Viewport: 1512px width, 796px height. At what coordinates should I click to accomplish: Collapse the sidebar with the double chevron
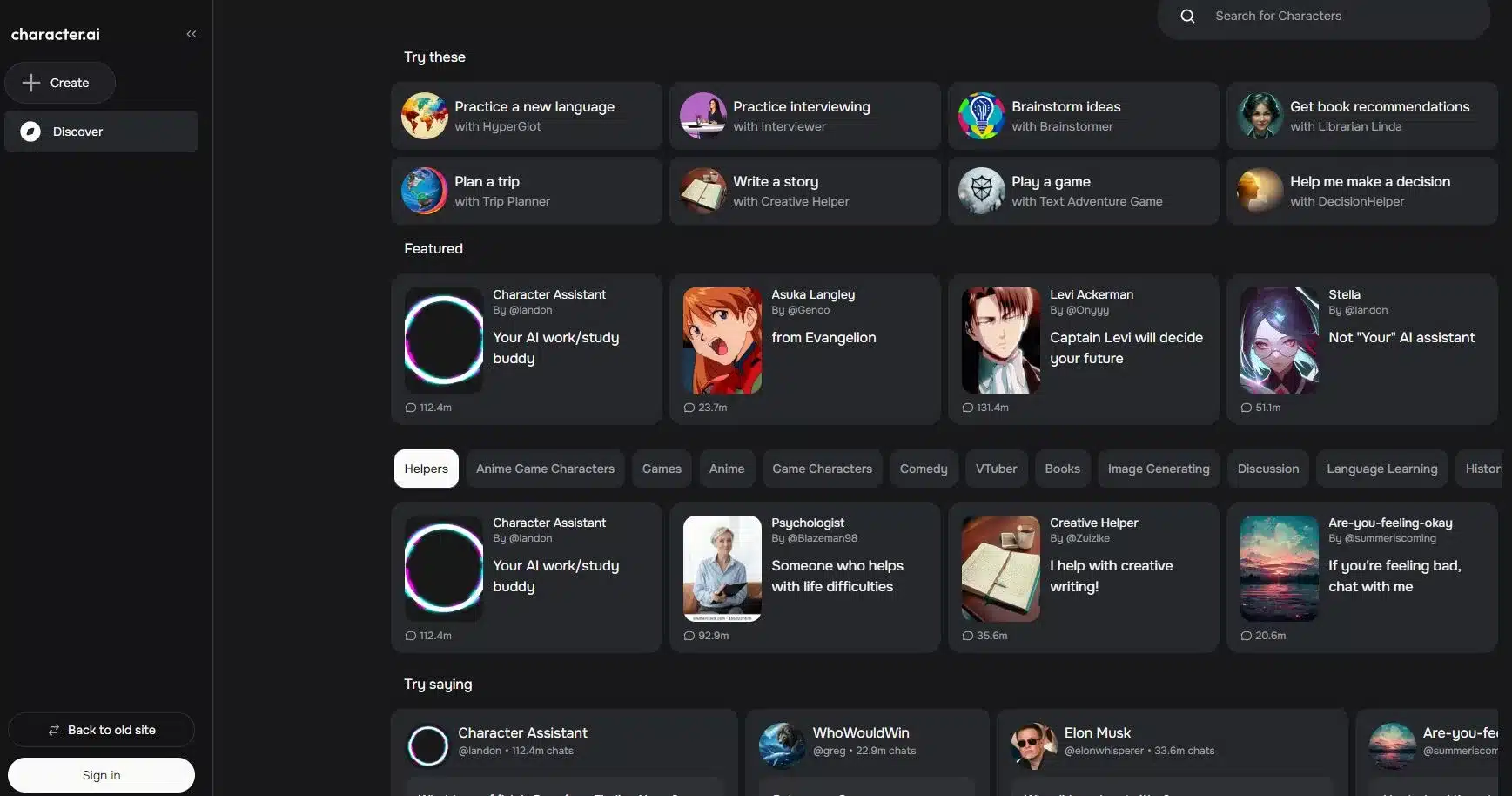click(192, 34)
